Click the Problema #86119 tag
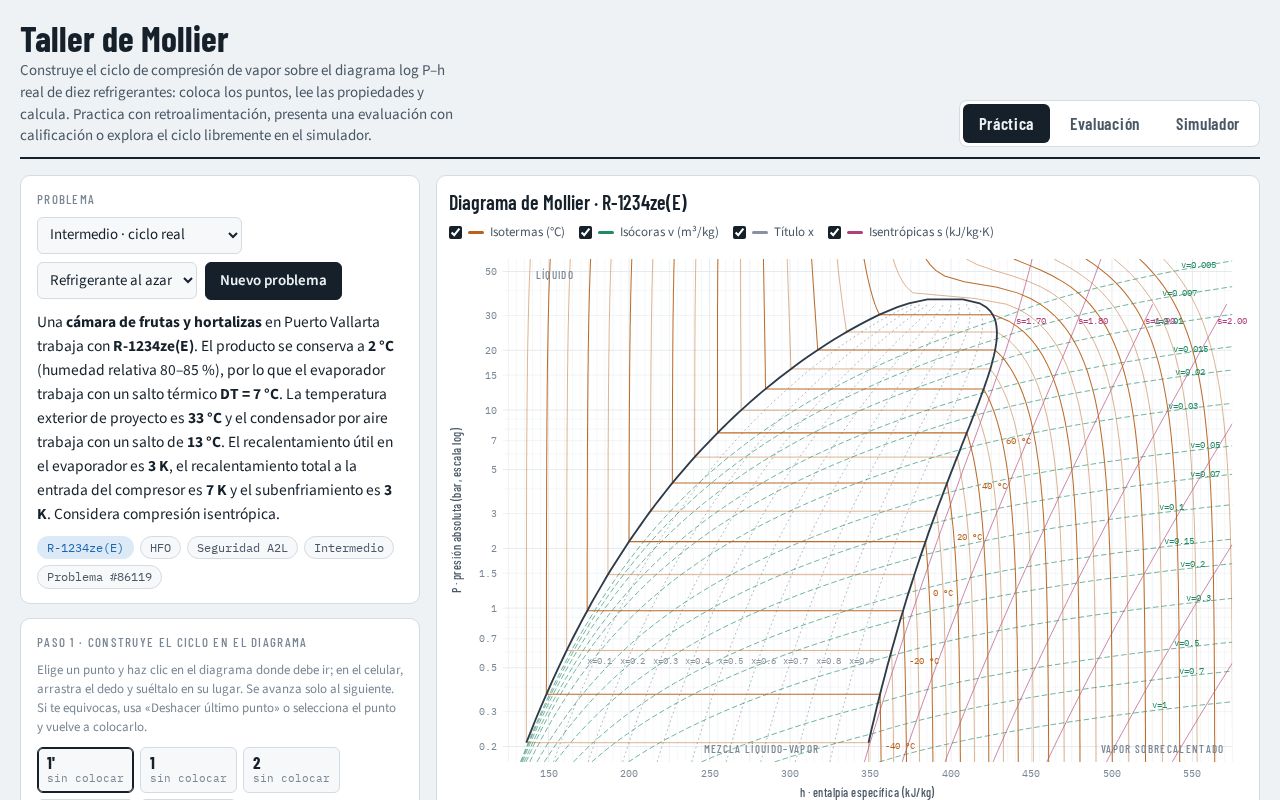The image size is (1280, 800). coord(99,577)
